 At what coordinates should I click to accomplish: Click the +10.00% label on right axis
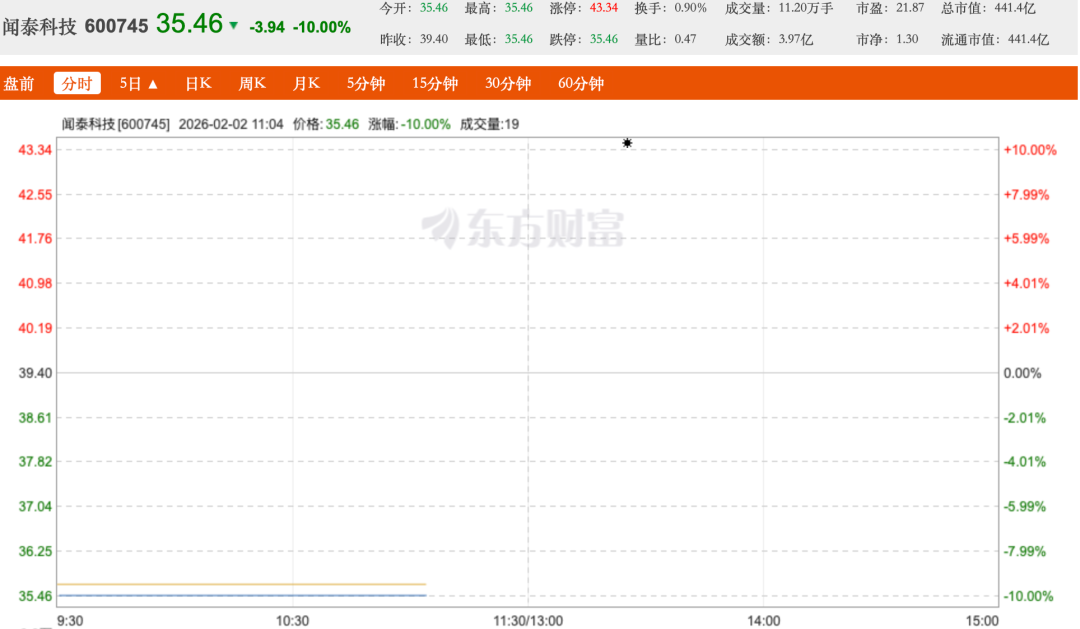tap(1030, 150)
